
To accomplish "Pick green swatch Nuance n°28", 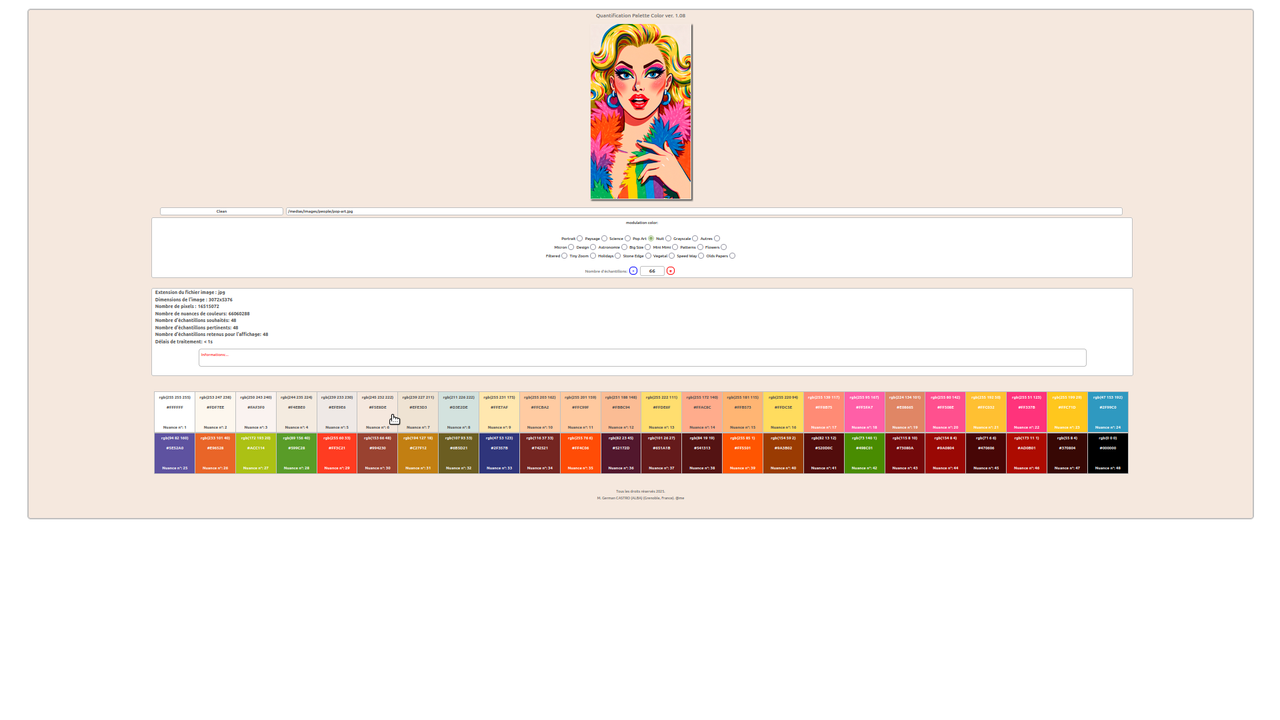I will tap(296, 453).
